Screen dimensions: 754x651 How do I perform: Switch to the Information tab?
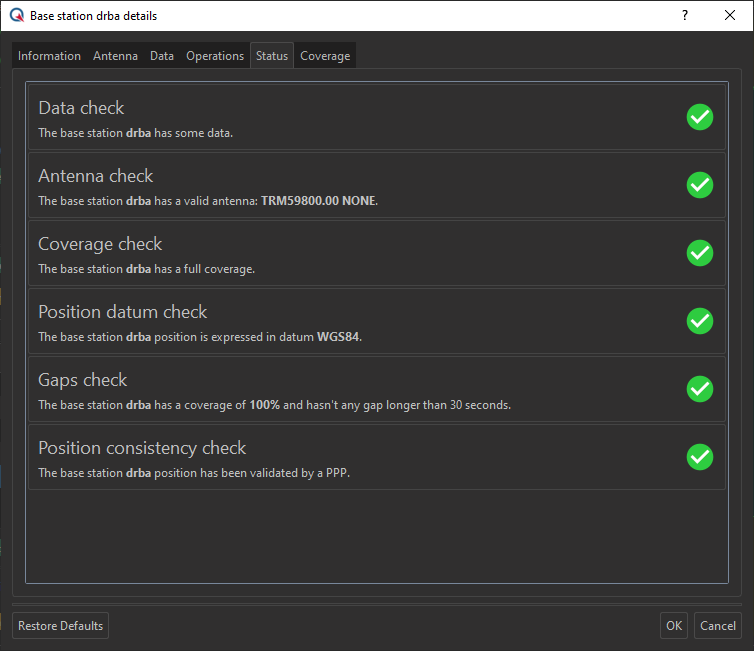tap(49, 56)
